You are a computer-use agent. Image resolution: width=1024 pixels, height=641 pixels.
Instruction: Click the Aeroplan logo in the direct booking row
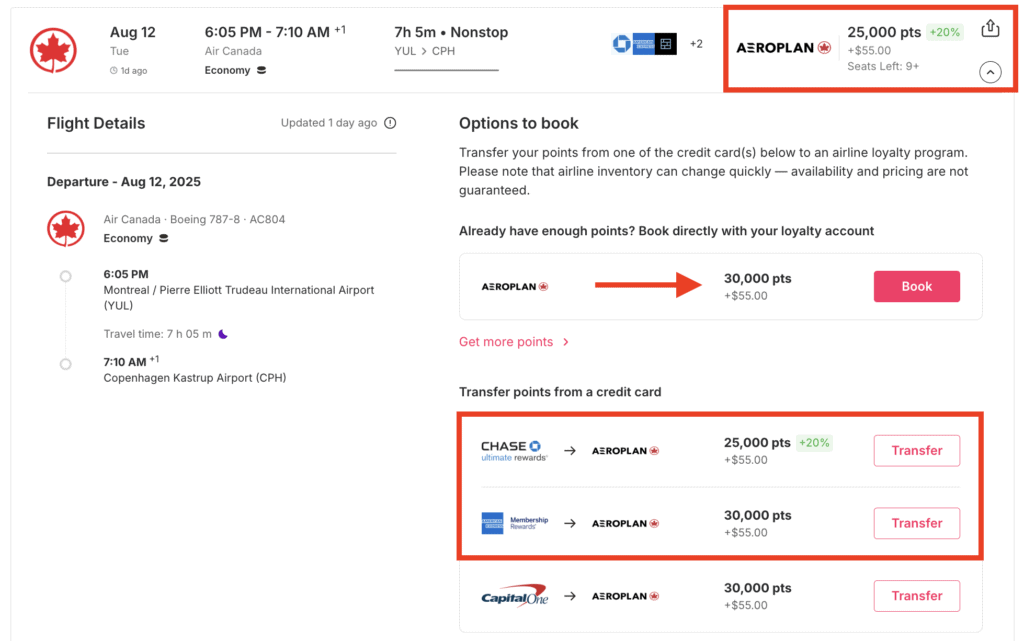pyautogui.click(x=515, y=287)
